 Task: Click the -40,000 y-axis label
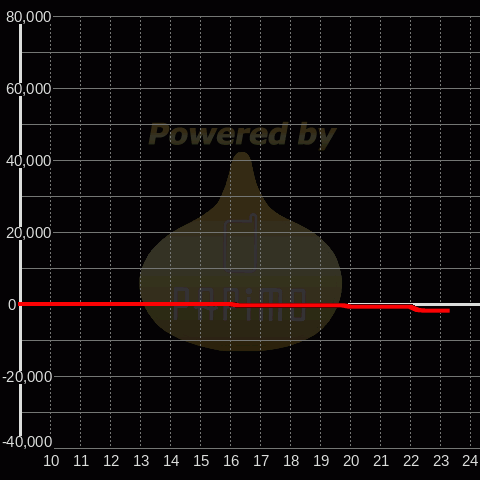point(27,442)
